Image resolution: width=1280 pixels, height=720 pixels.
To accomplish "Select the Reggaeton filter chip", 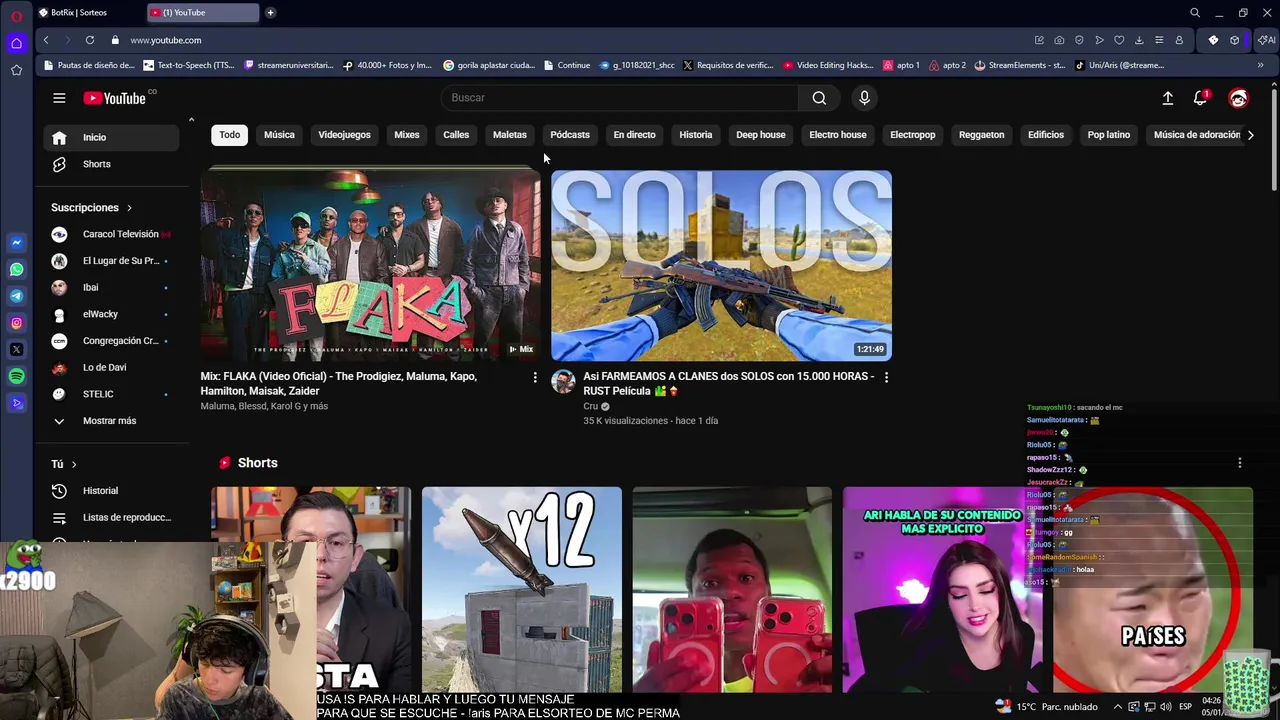I will coord(981,135).
